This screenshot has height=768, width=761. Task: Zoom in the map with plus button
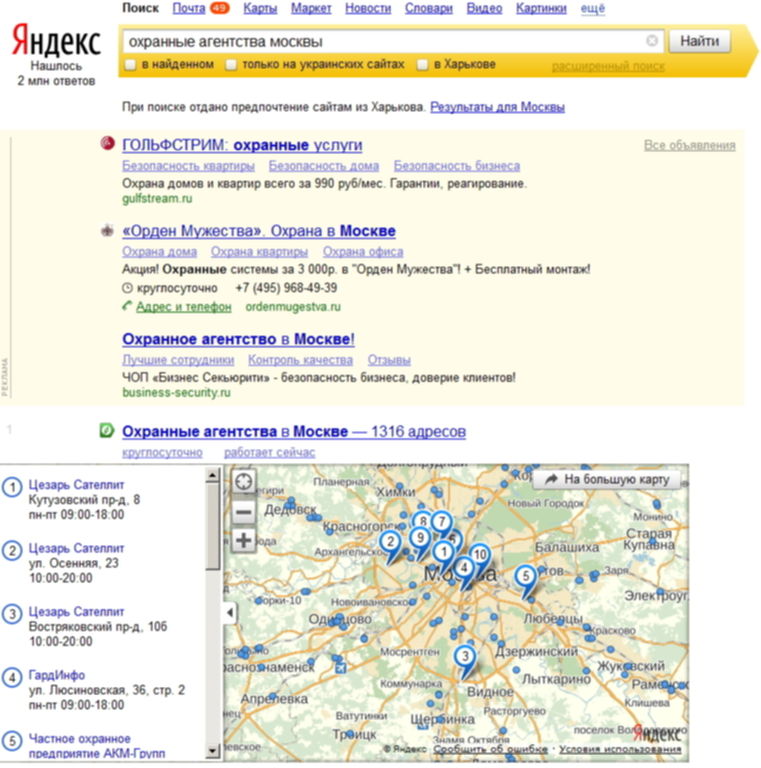(243, 541)
